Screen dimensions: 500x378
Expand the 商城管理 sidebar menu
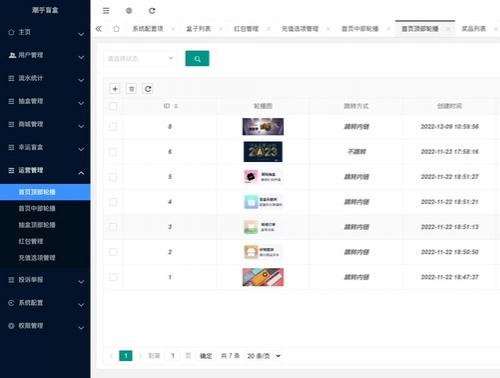[x=45, y=124]
